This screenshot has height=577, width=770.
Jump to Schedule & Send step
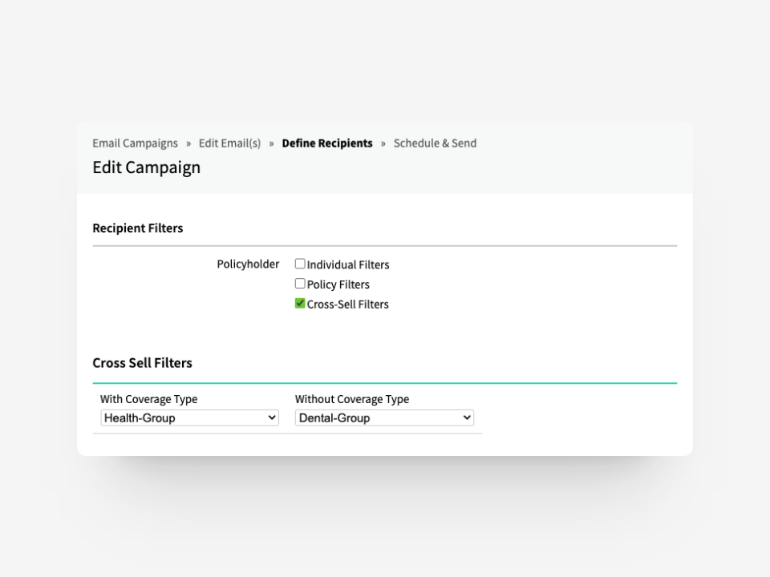pos(435,143)
